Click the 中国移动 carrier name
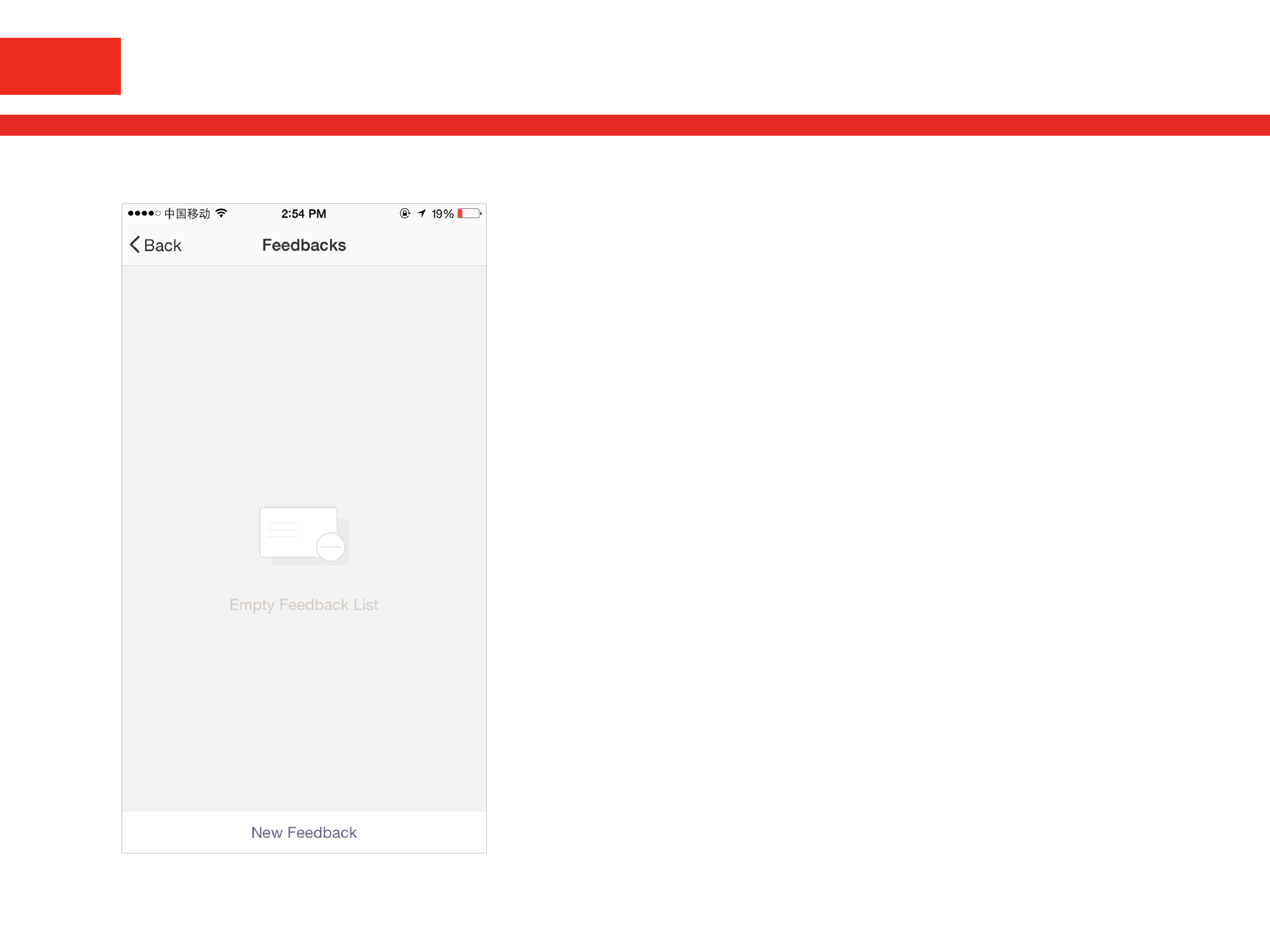 point(187,214)
